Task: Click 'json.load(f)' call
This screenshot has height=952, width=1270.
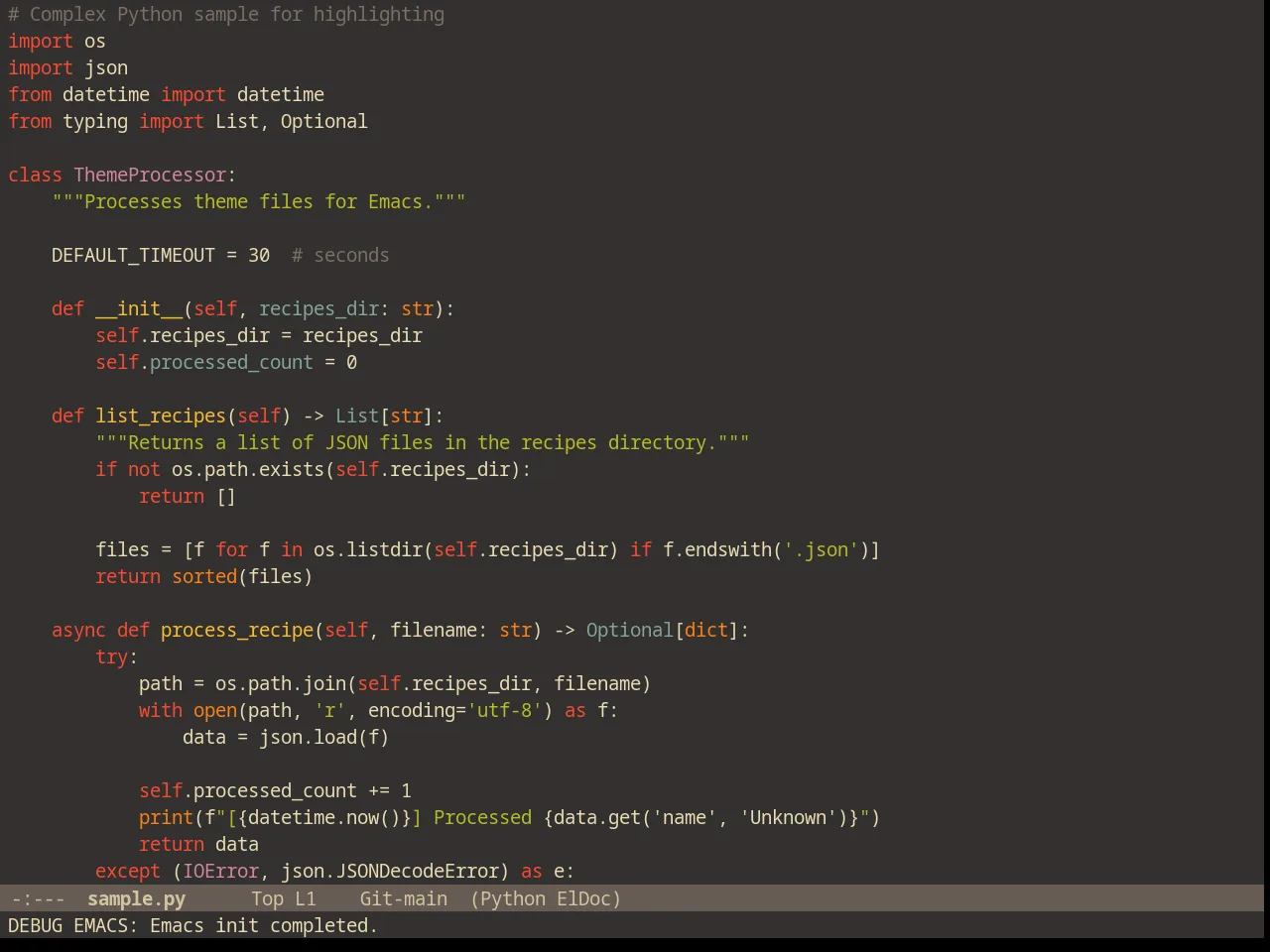Action: (324, 737)
